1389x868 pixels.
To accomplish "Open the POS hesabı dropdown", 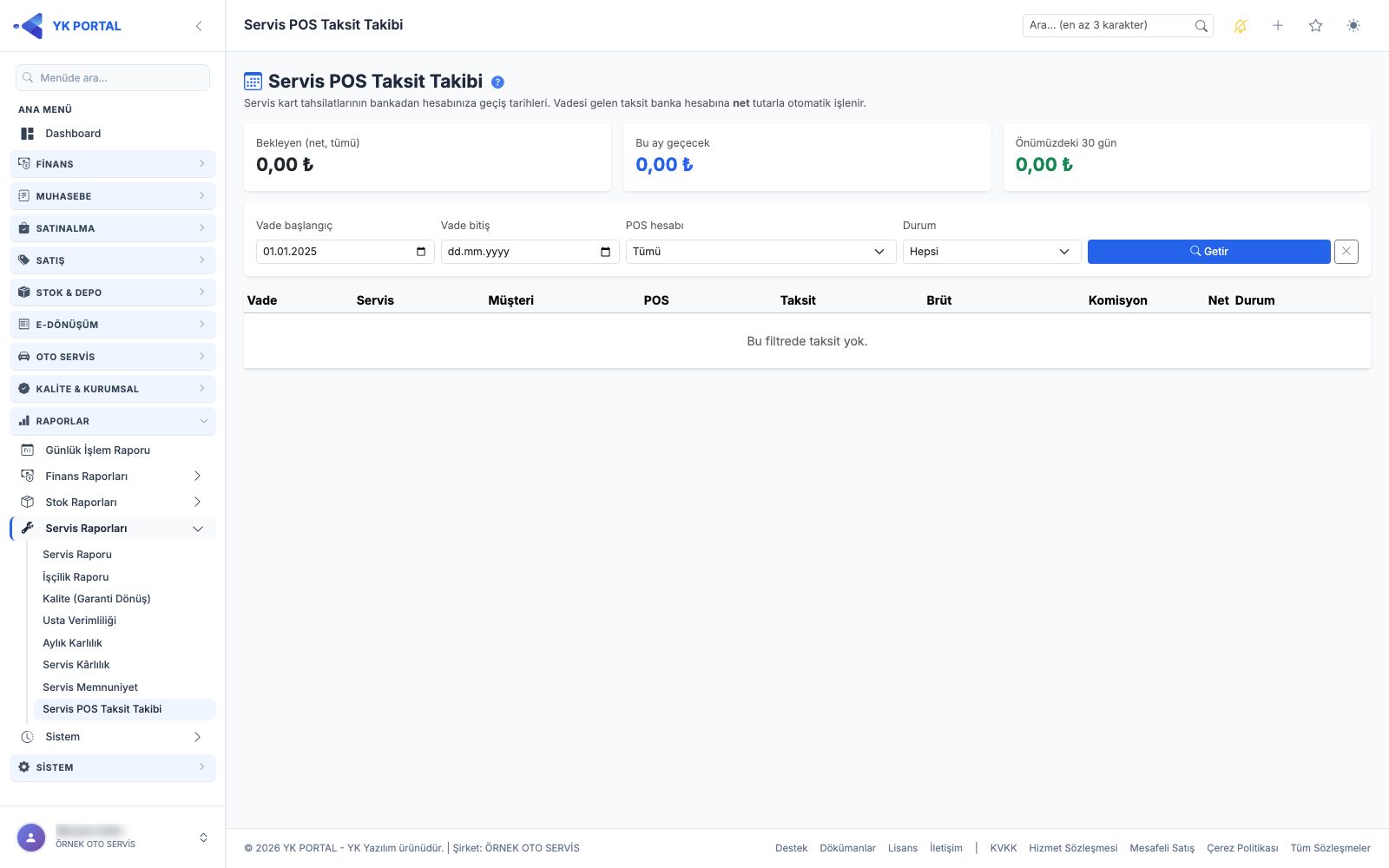I will tap(760, 252).
